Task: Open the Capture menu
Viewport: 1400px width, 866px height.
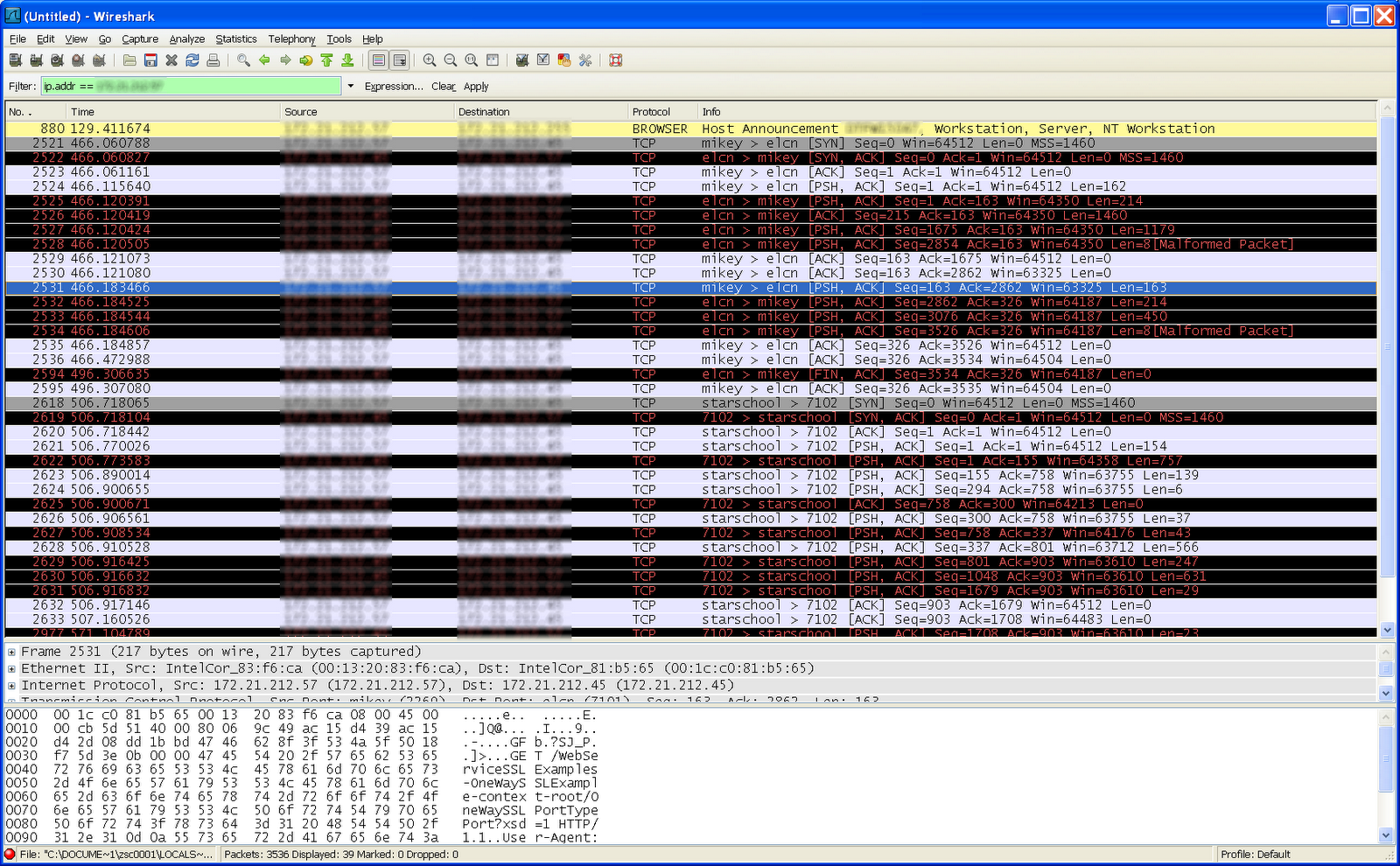Action: click(x=140, y=39)
